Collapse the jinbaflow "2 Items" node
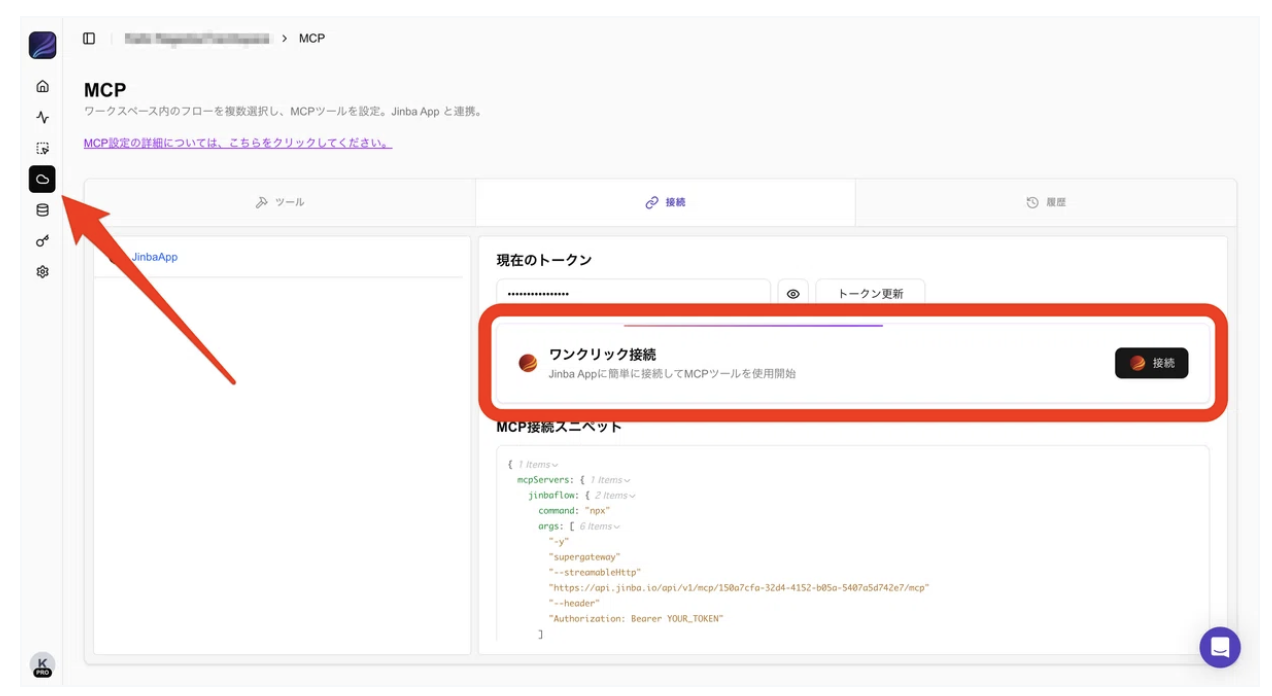This screenshot has width=1272, height=696. tap(616, 495)
